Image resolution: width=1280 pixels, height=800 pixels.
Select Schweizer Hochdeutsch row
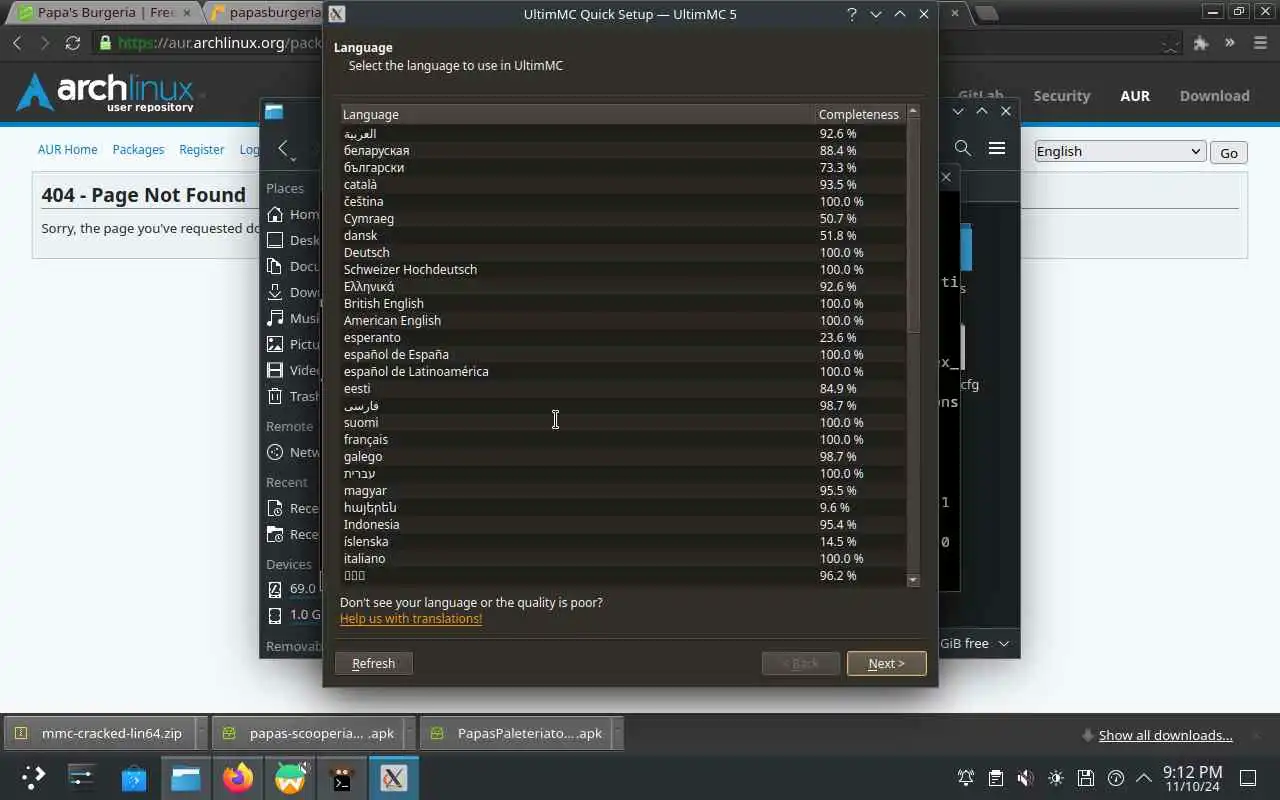click(x=623, y=269)
